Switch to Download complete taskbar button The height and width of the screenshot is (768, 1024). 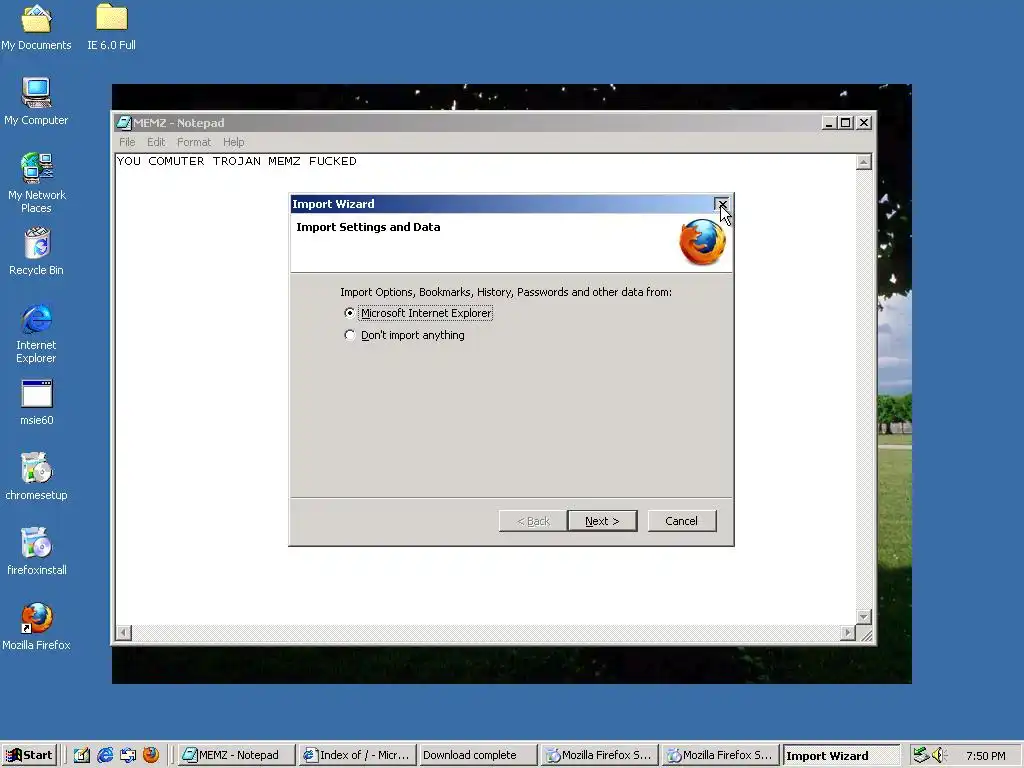(x=478, y=755)
